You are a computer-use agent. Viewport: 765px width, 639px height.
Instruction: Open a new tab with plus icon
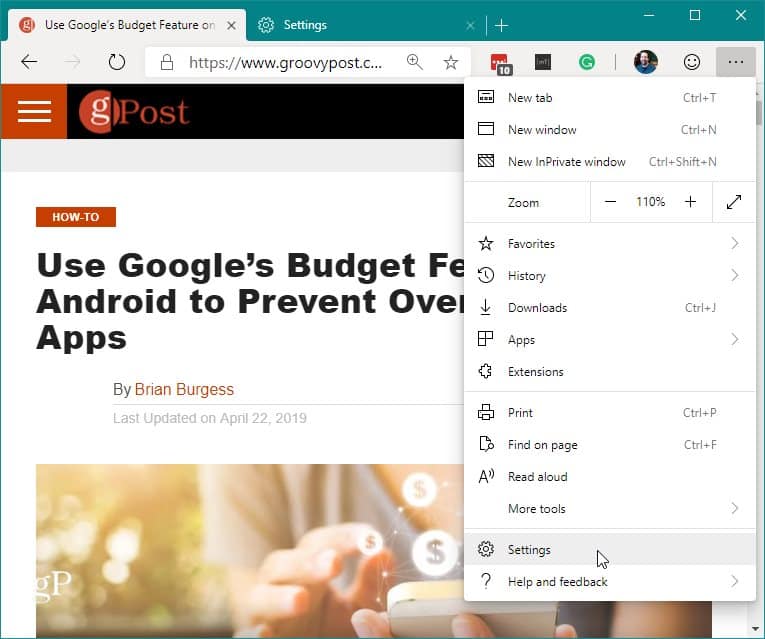[501, 25]
